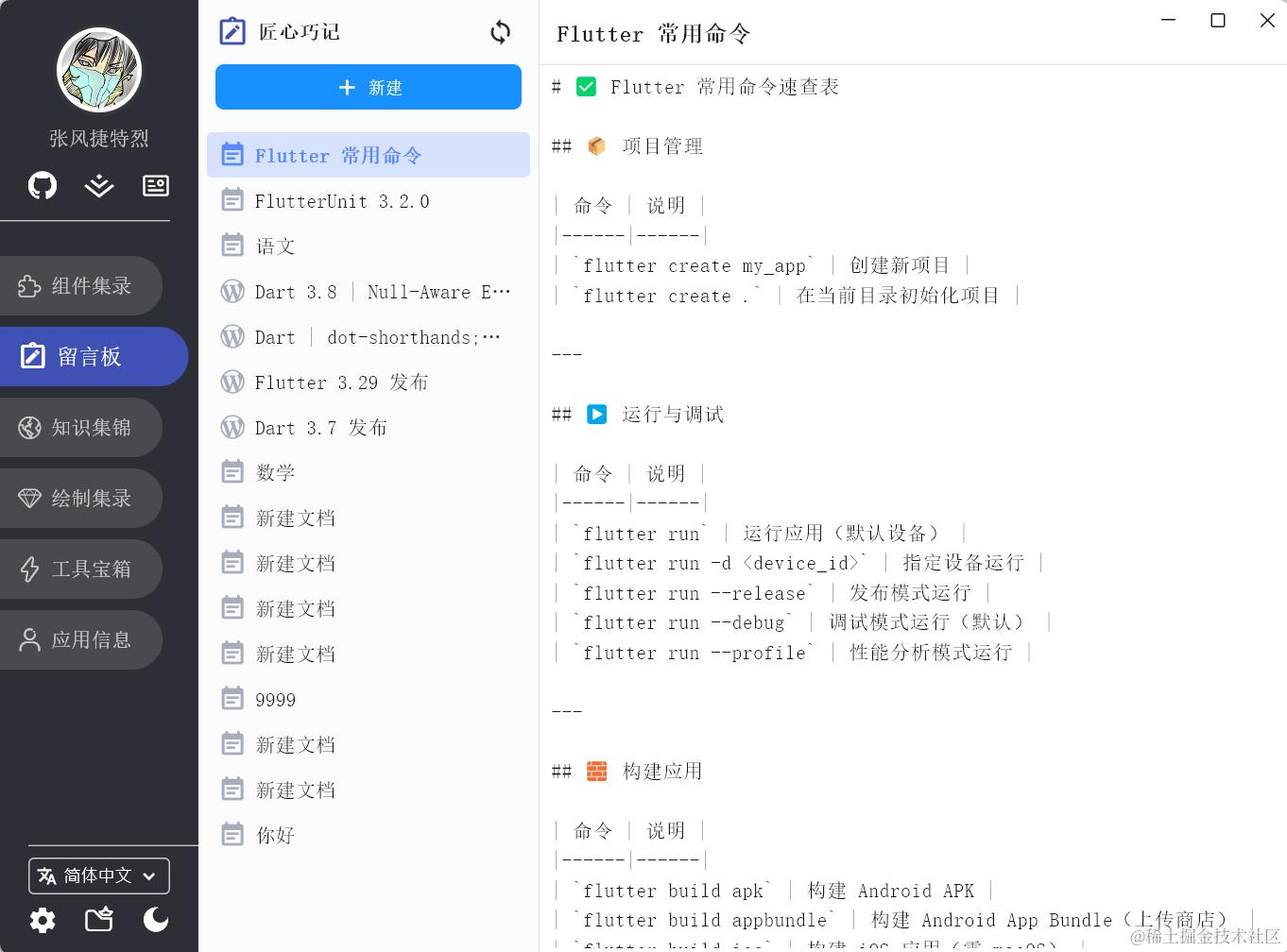Viewport: 1287px width, 952px height.
Task: Click the text flutter build appbundle
Action: [705, 920]
